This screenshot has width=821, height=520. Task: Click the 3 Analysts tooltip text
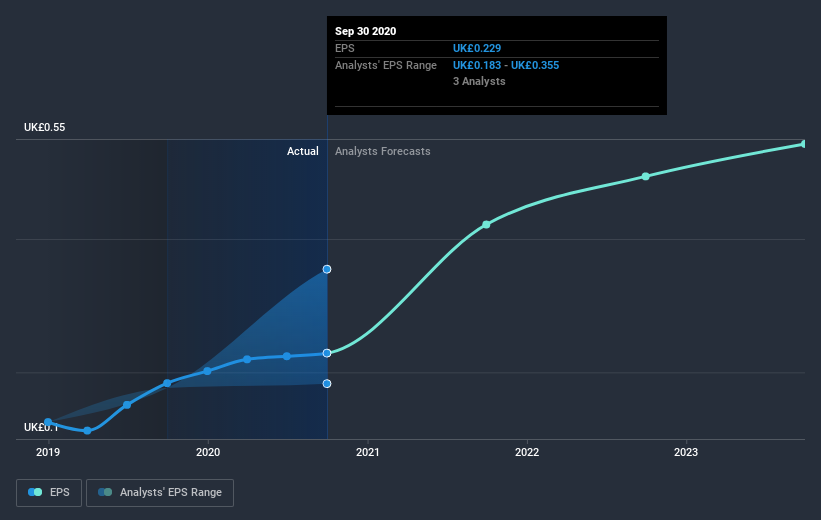(x=479, y=81)
